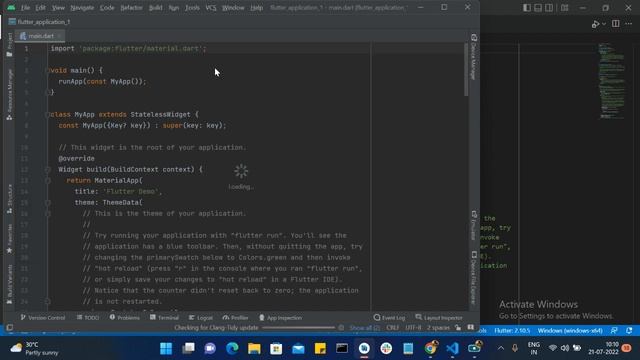Open the Navigate menu
The image size is (640, 360).
coord(82,8)
